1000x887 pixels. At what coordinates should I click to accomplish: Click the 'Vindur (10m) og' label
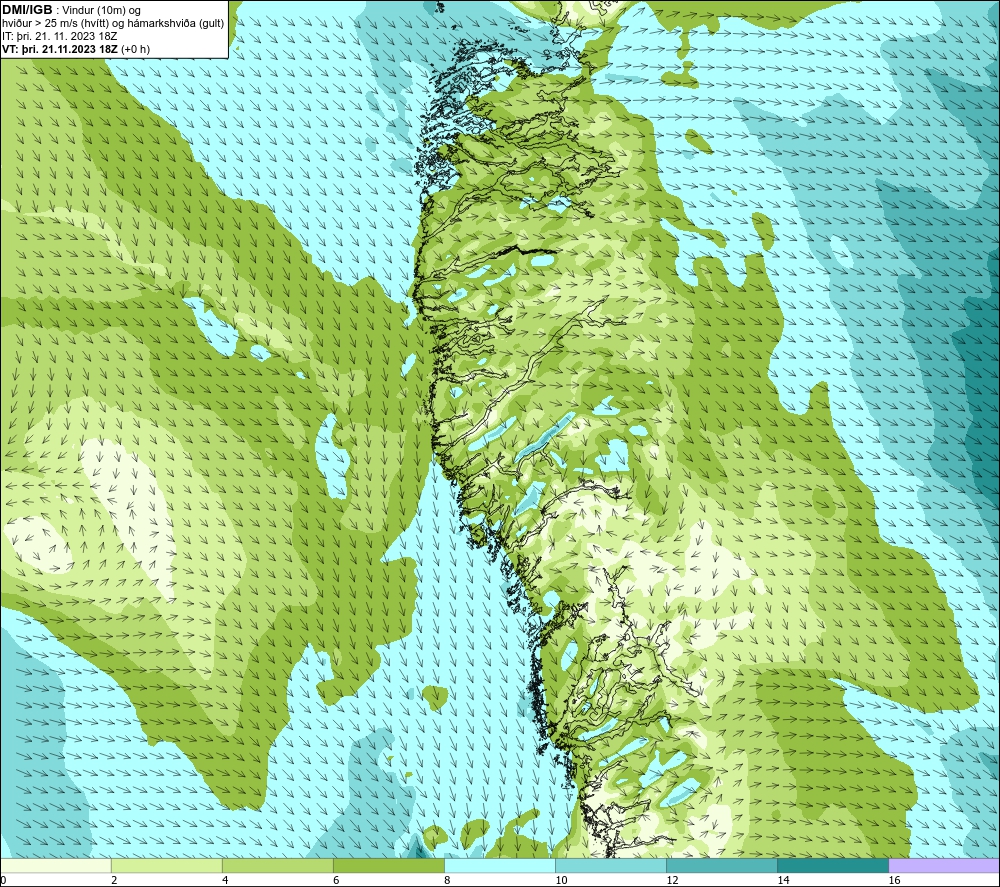point(101,11)
